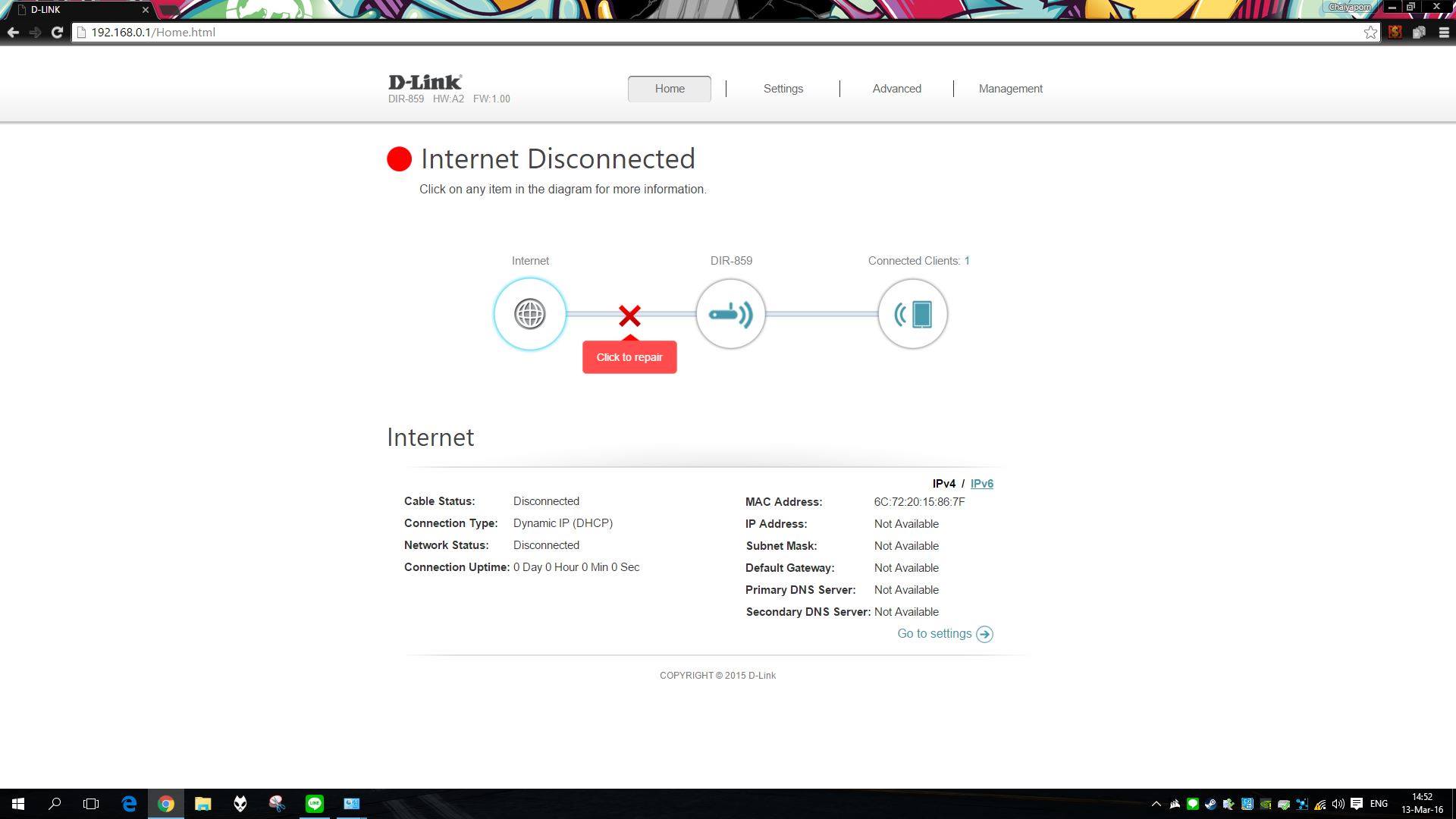The width and height of the screenshot is (1456, 819).
Task: Click the gray documents extension icon
Action: (x=1419, y=32)
